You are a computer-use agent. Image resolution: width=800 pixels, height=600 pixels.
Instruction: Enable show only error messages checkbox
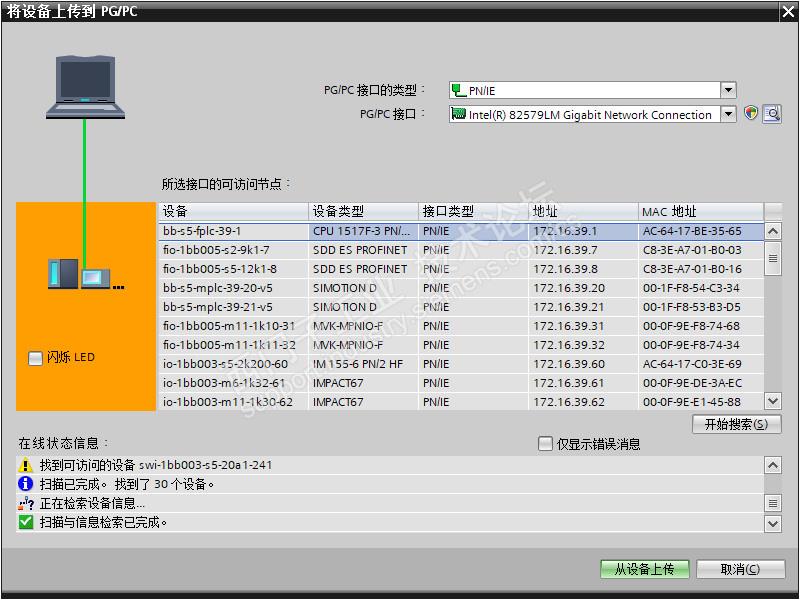tap(545, 443)
